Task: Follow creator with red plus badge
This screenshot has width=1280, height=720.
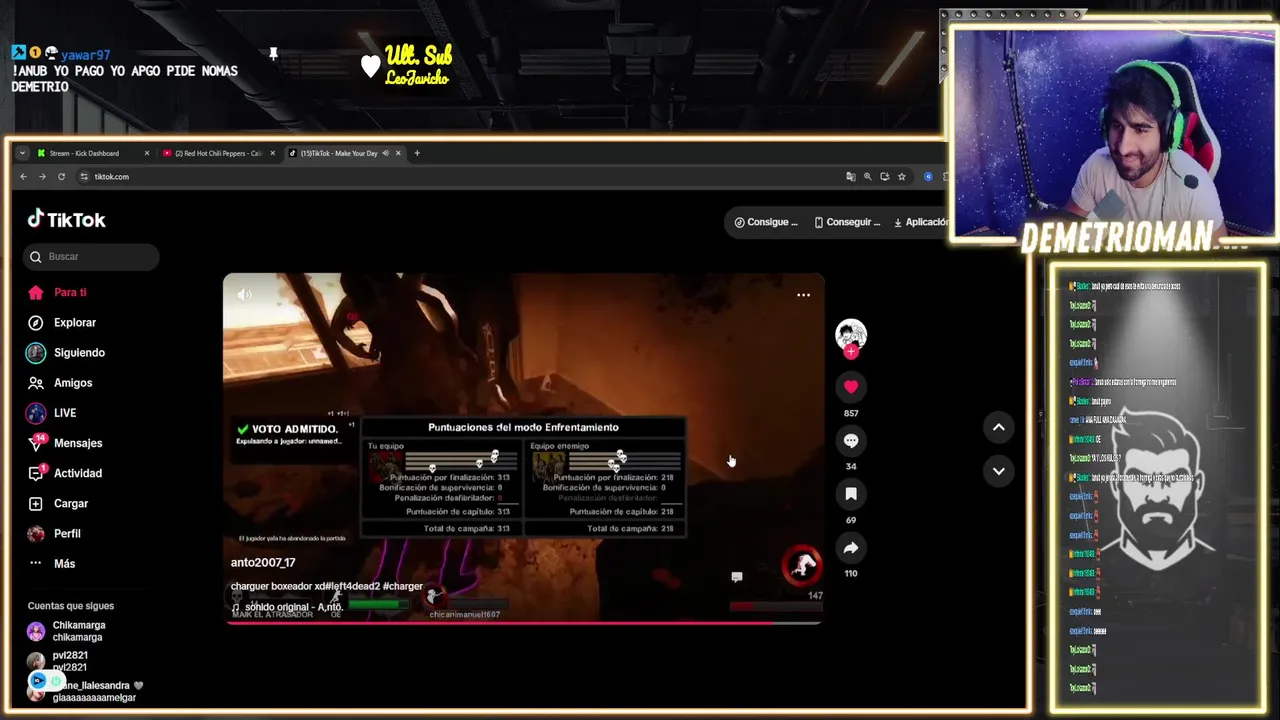Action: point(851,351)
